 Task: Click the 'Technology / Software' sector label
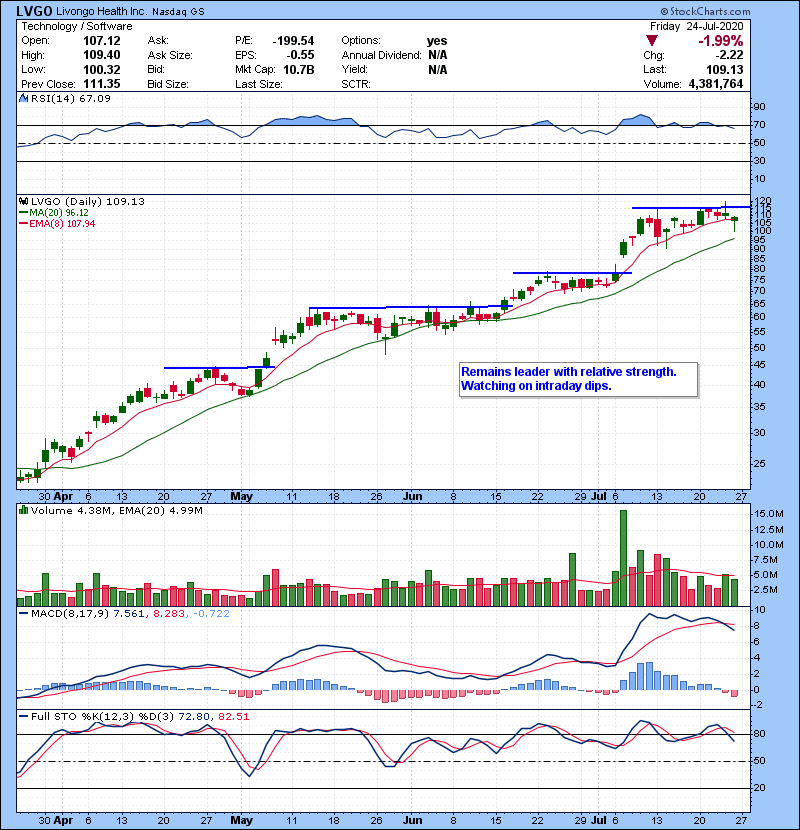[x=77, y=26]
